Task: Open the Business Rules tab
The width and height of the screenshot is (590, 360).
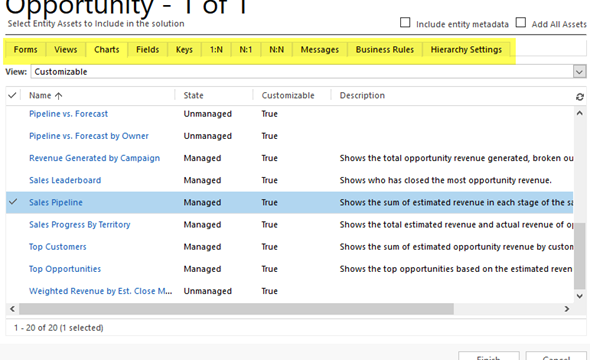Action: (385, 50)
